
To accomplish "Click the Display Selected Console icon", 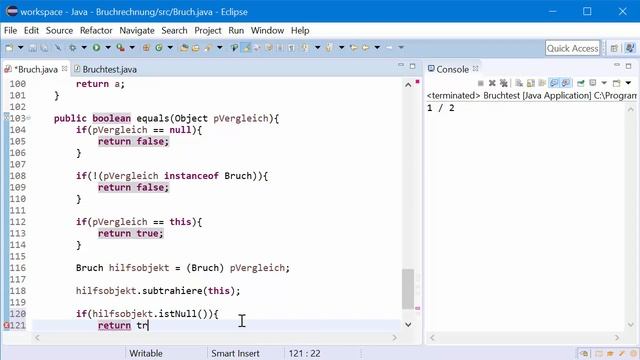I will tap(593, 83).
